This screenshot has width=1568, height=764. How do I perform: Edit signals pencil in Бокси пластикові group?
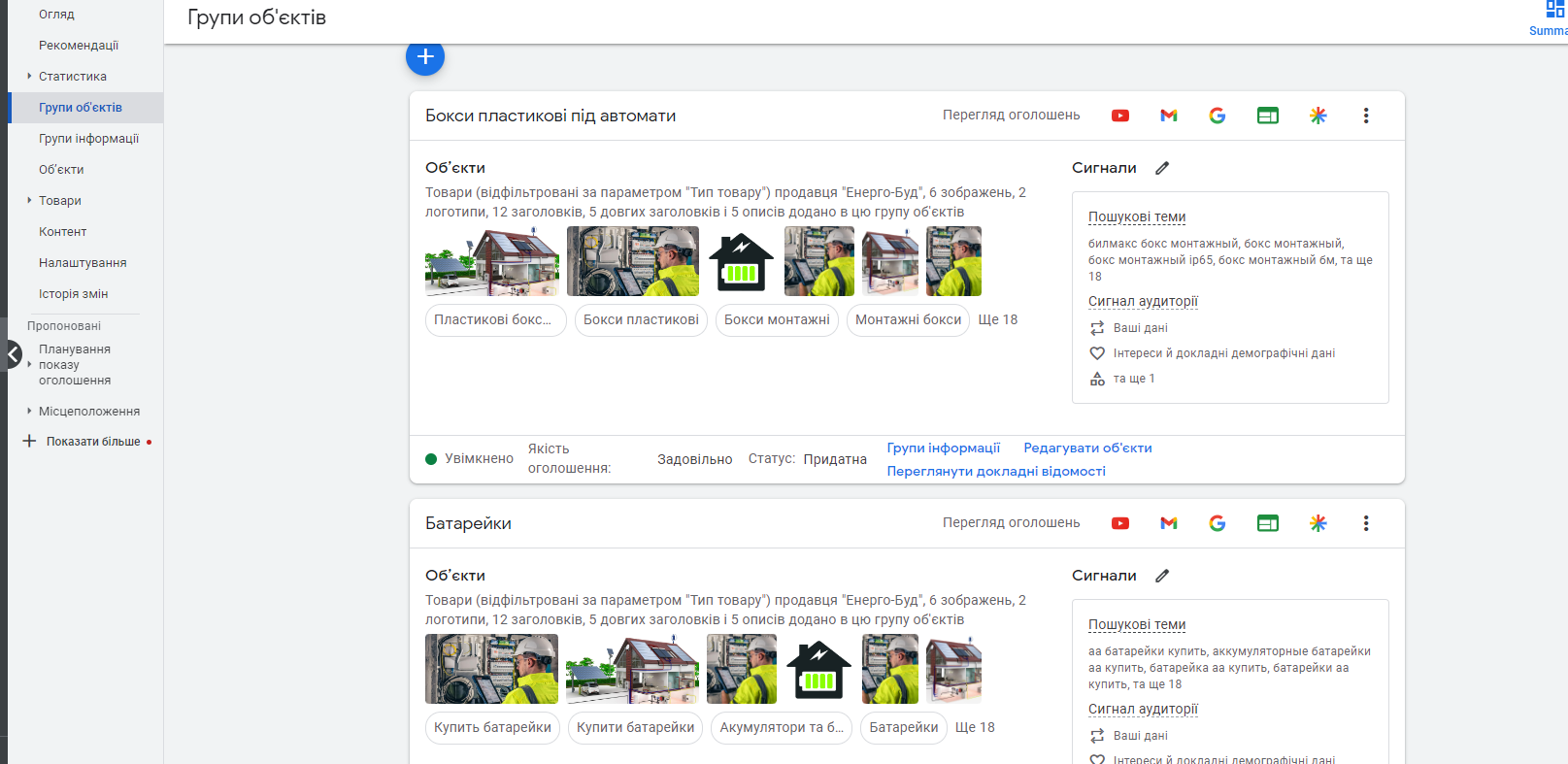point(1162,168)
